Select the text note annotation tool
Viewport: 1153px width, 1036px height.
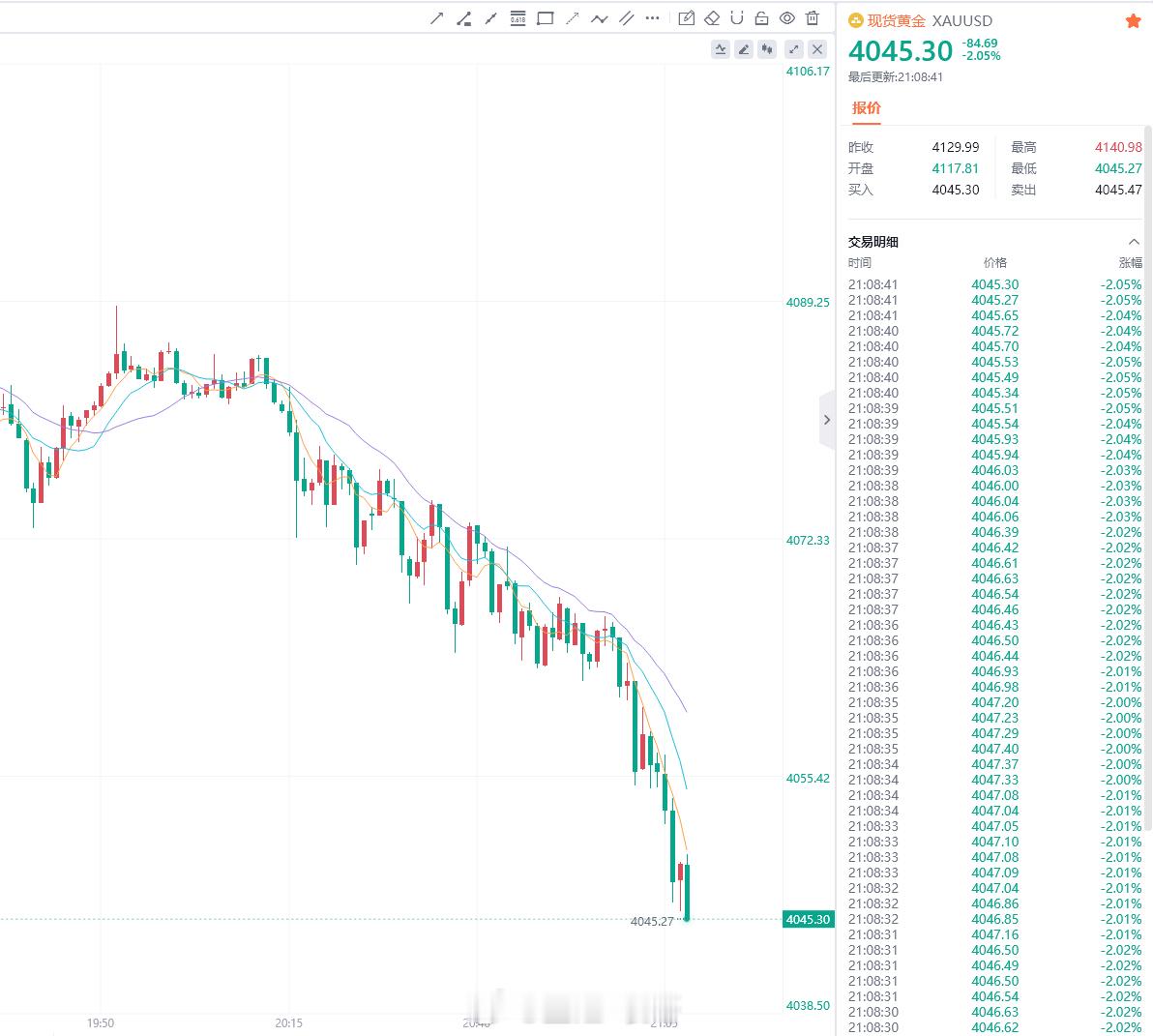686,18
